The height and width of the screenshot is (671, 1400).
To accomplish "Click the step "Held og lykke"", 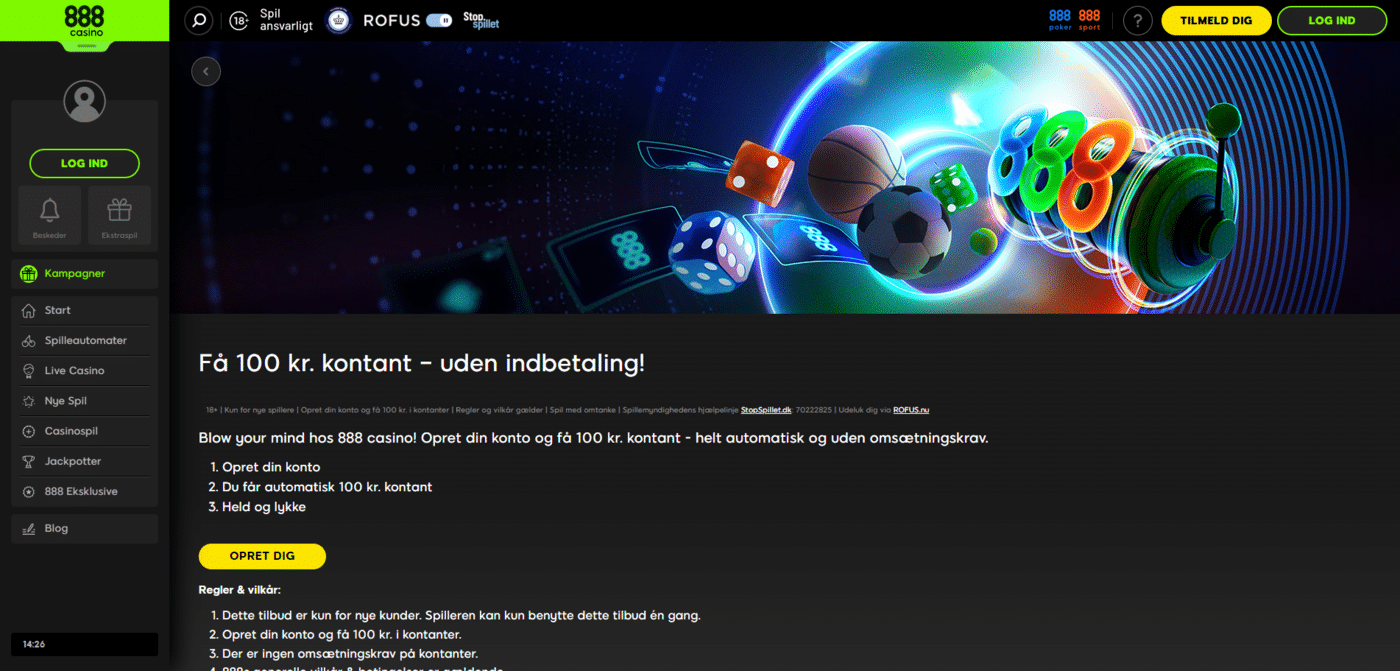I will pyautogui.click(x=264, y=507).
